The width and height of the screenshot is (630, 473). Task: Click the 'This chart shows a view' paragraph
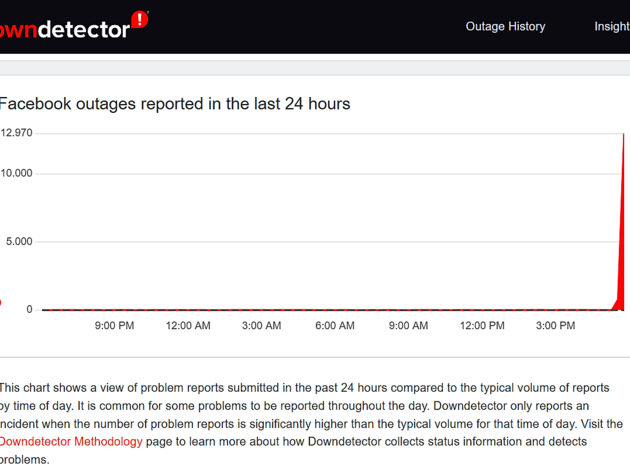coord(311,424)
